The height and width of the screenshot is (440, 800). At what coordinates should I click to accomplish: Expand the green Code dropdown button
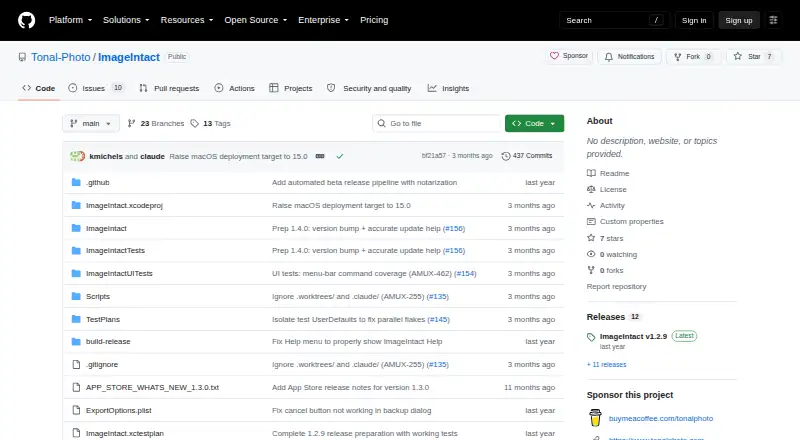click(x=534, y=124)
